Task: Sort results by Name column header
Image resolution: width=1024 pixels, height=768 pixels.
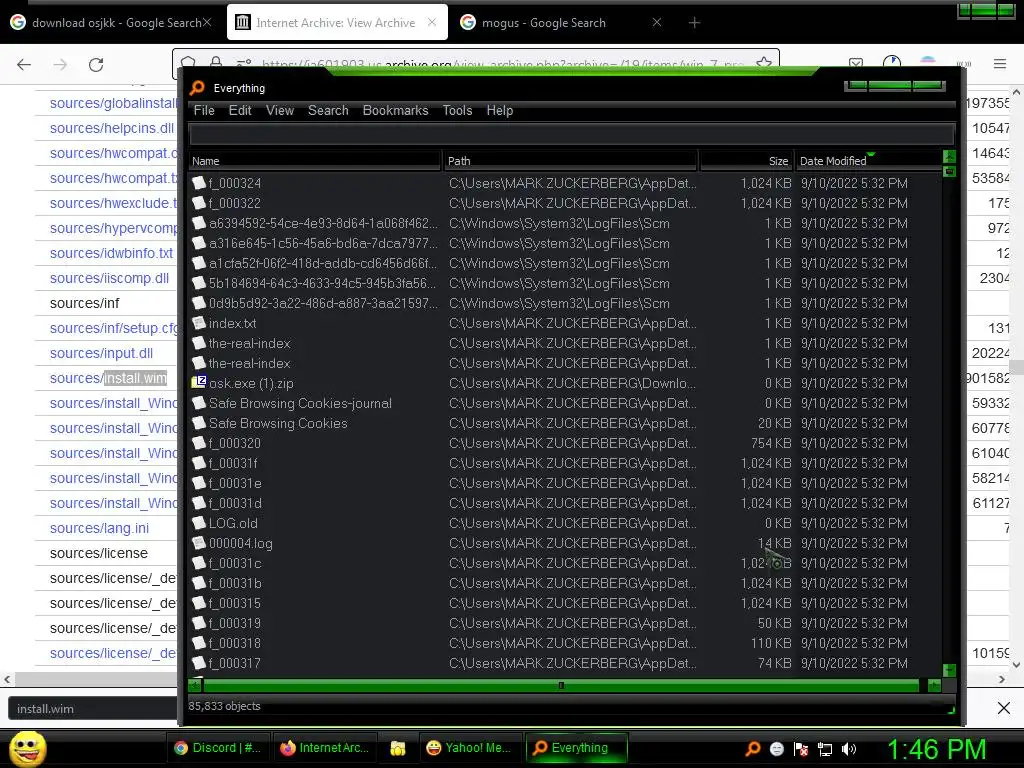Action: tap(315, 161)
